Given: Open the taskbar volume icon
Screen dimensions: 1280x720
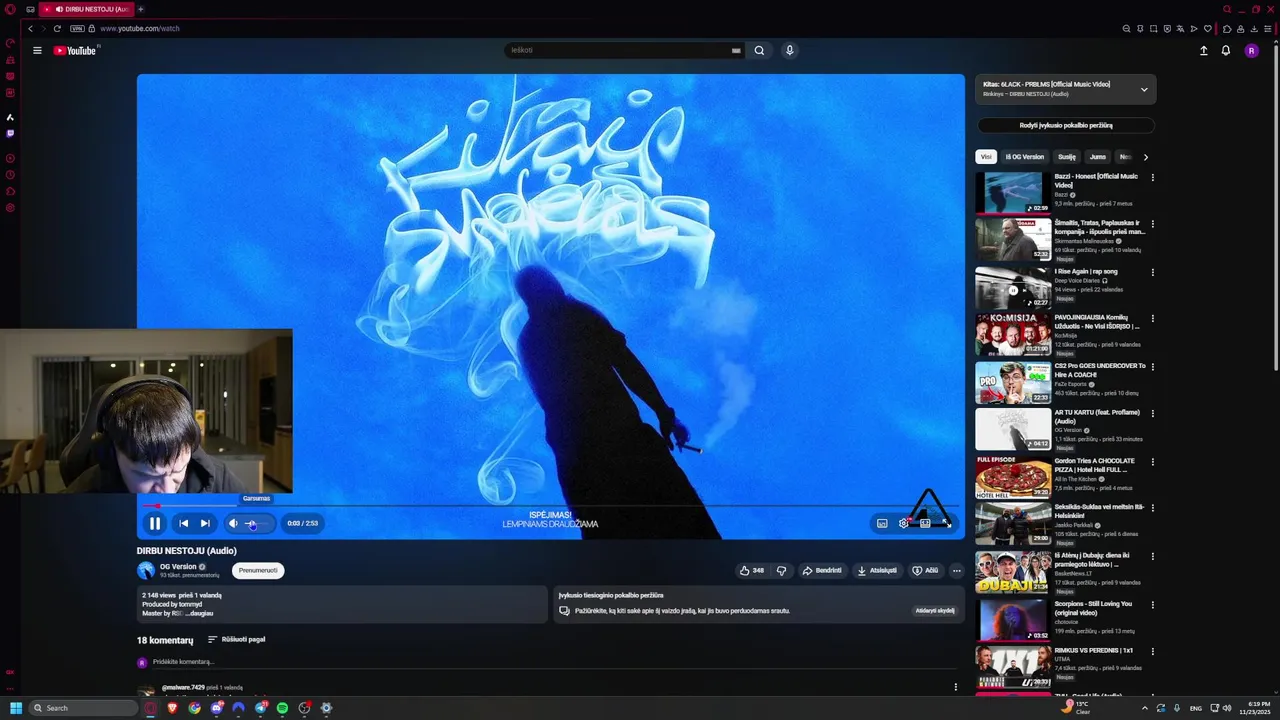Looking at the screenshot, I should pyautogui.click(x=1226, y=708).
